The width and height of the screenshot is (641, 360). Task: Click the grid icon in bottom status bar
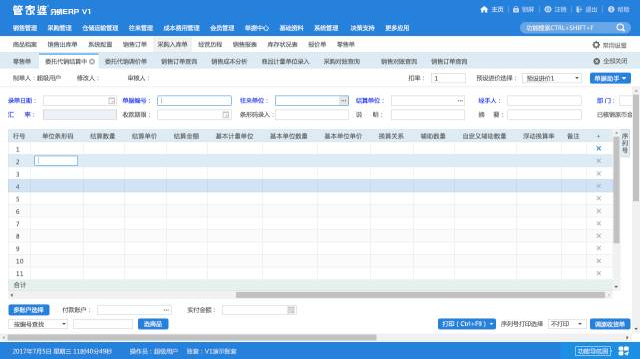click(624, 351)
